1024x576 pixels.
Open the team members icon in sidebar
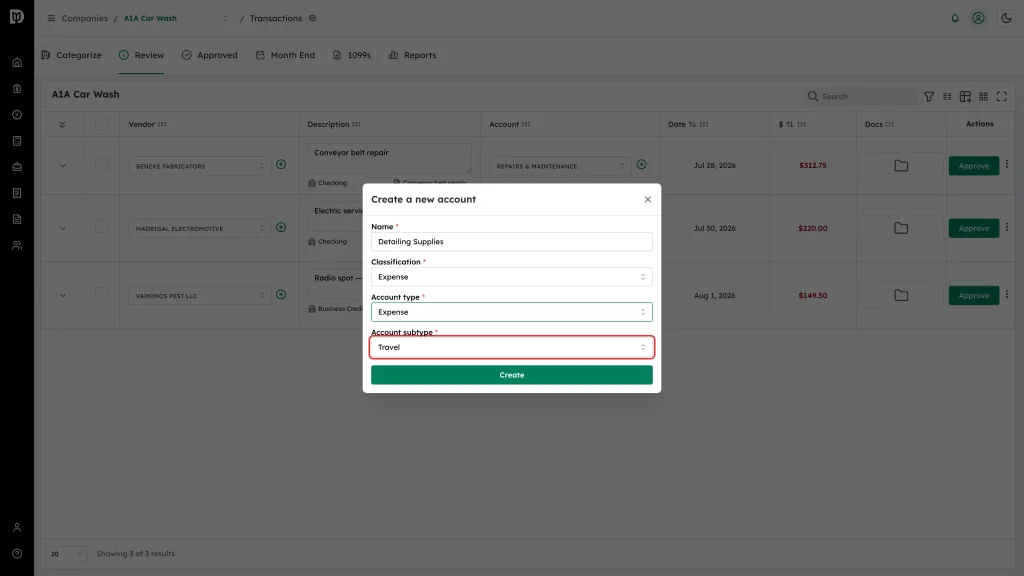[x=17, y=246]
